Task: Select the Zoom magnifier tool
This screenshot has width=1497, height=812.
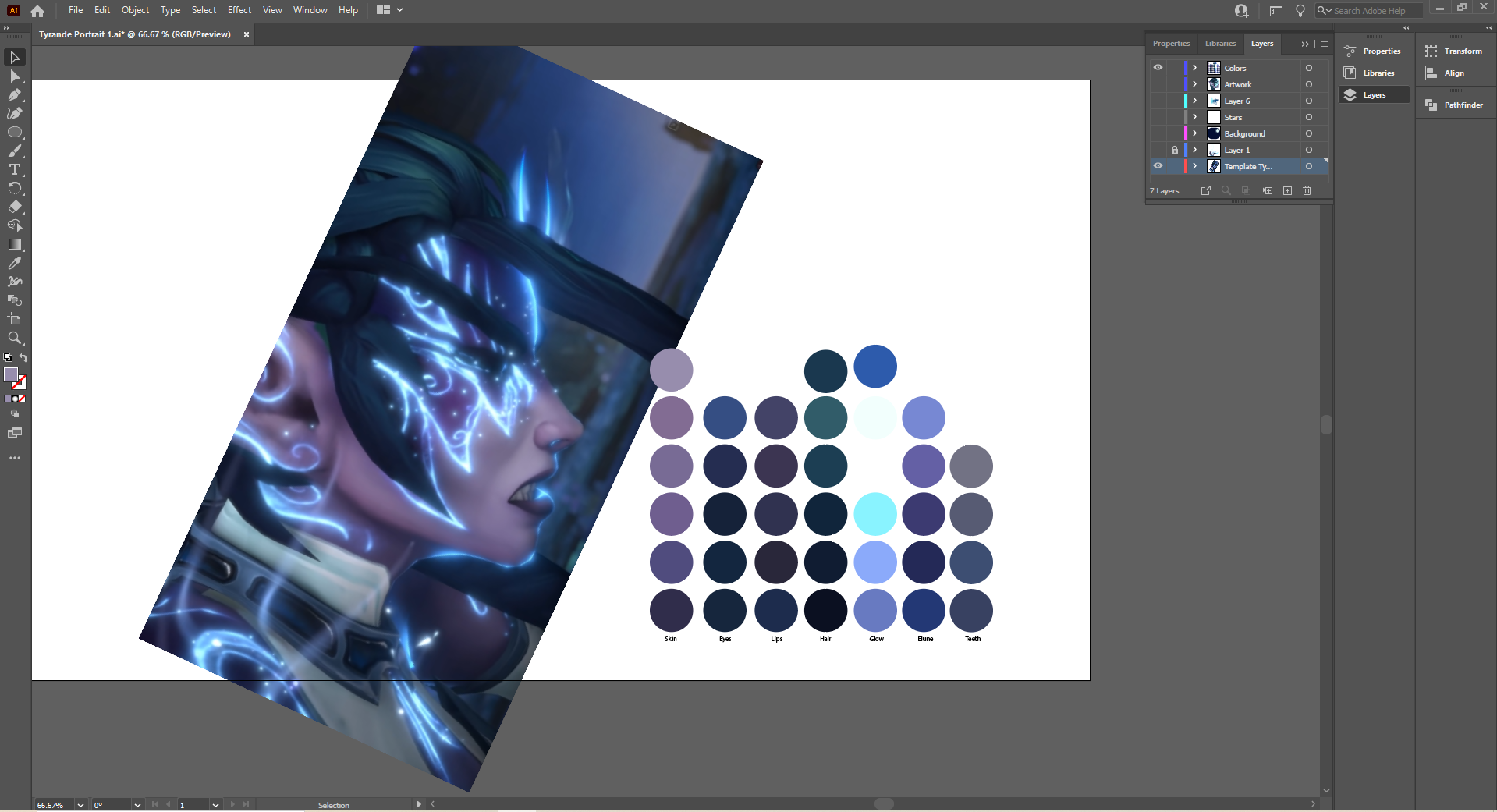Action: tap(15, 339)
